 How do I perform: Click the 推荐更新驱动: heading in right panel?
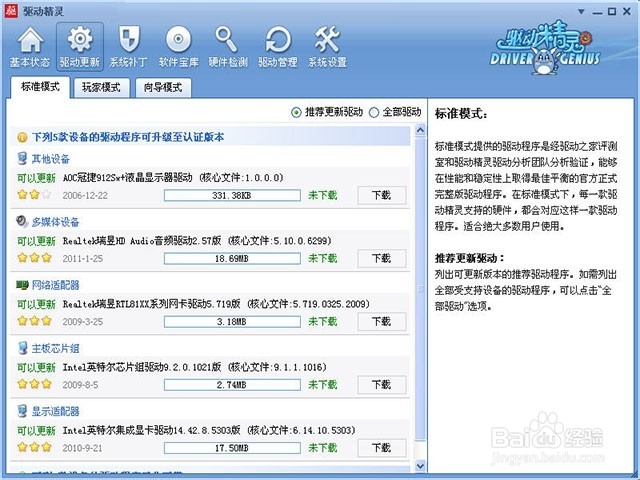click(470, 258)
